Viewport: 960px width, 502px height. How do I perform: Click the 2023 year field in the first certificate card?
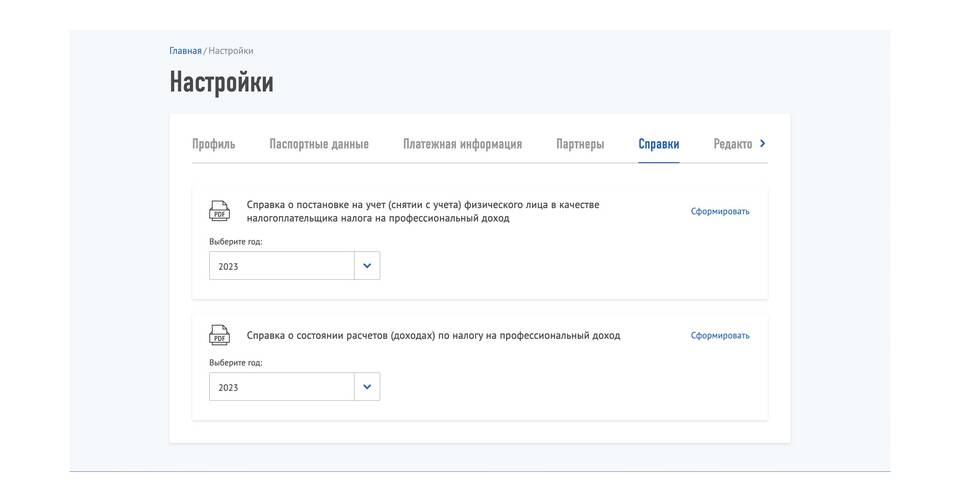click(x=281, y=266)
